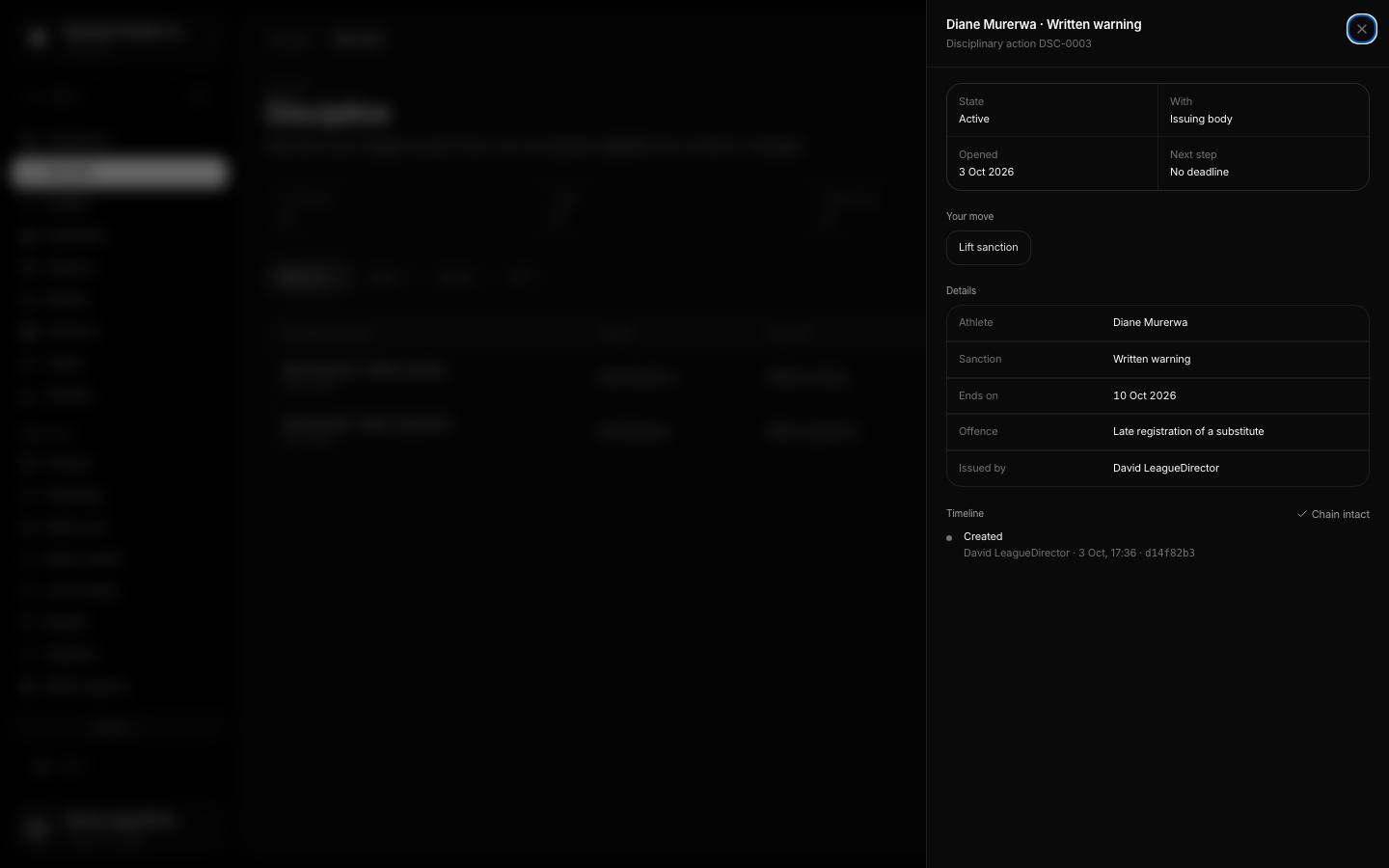This screenshot has width=1389, height=868.
Task: Click the panel heading 'Diane Murerwa · Written warning'
Action: tap(1044, 25)
